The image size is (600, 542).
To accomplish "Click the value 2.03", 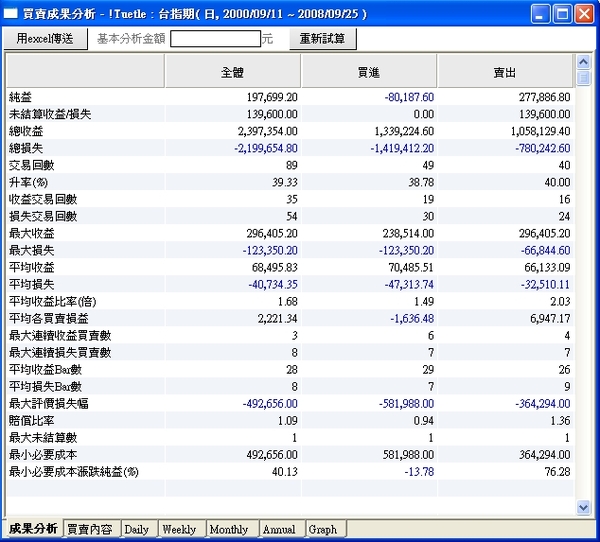I will 561,301.
